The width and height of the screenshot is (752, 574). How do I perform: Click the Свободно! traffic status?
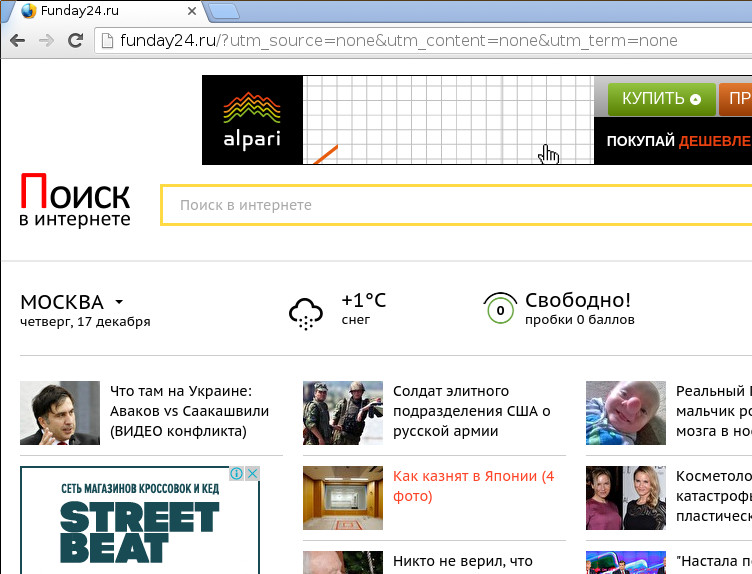click(577, 300)
